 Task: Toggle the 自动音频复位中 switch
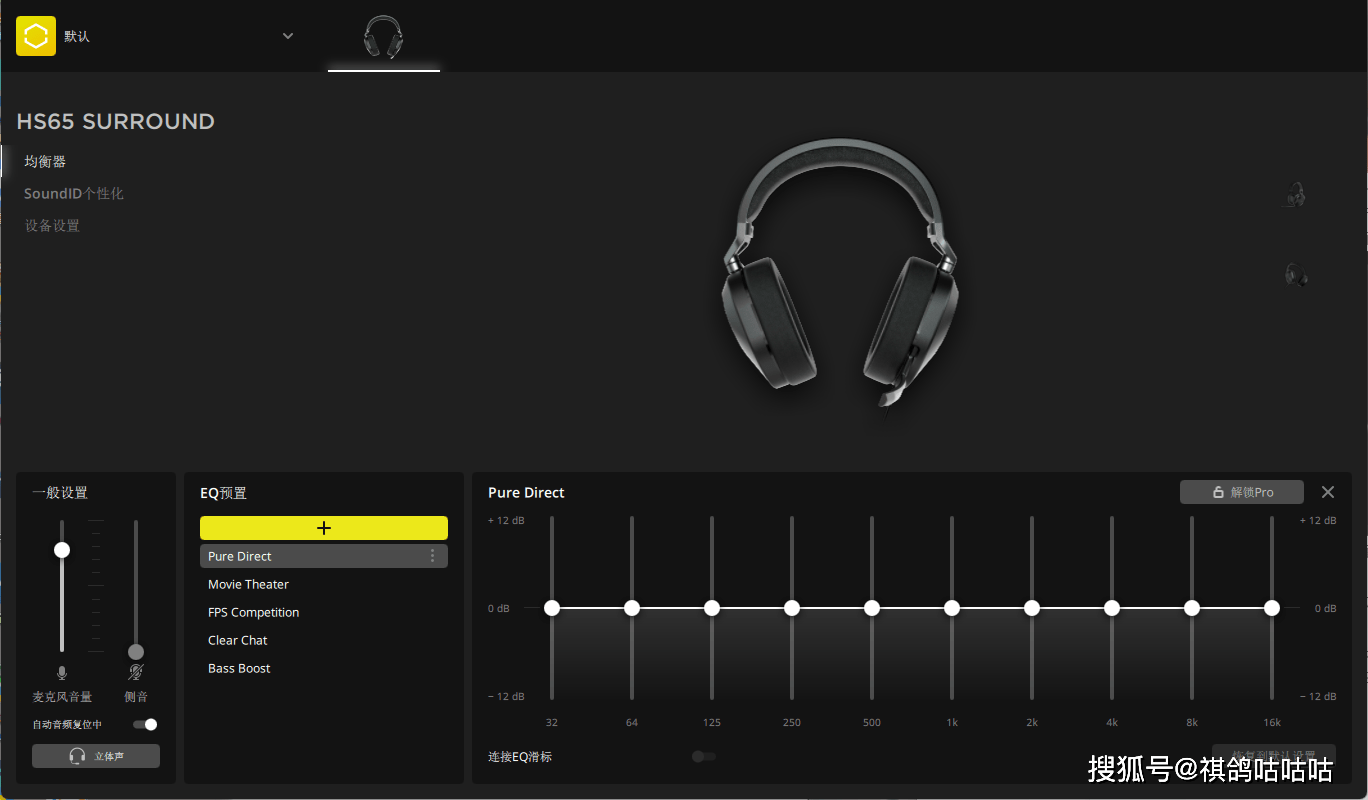pyautogui.click(x=145, y=724)
